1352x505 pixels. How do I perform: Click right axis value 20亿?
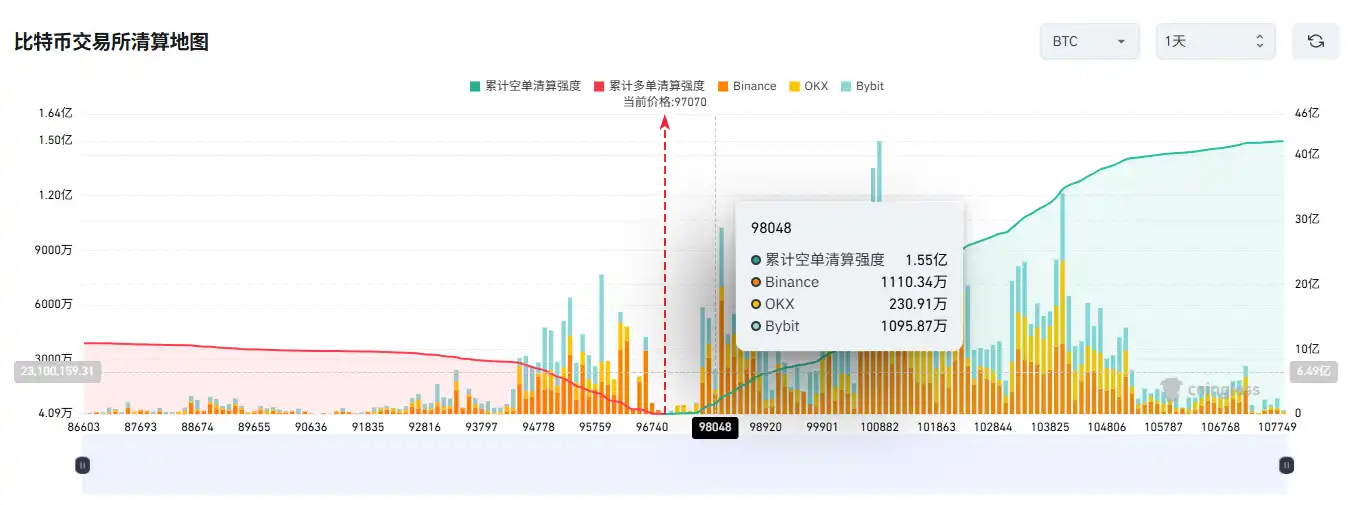point(1307,284)
